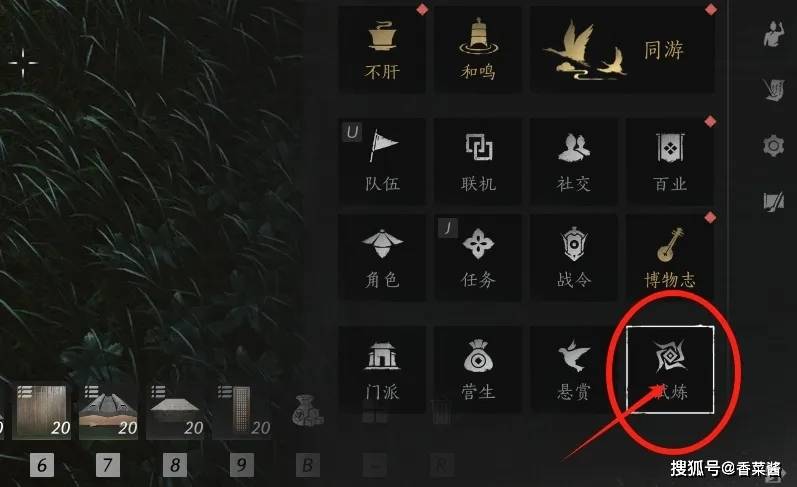Select the hotbar item in slot 6
Image resolution: width=797 pixels, height=487 pixels.
click(42, 412)
